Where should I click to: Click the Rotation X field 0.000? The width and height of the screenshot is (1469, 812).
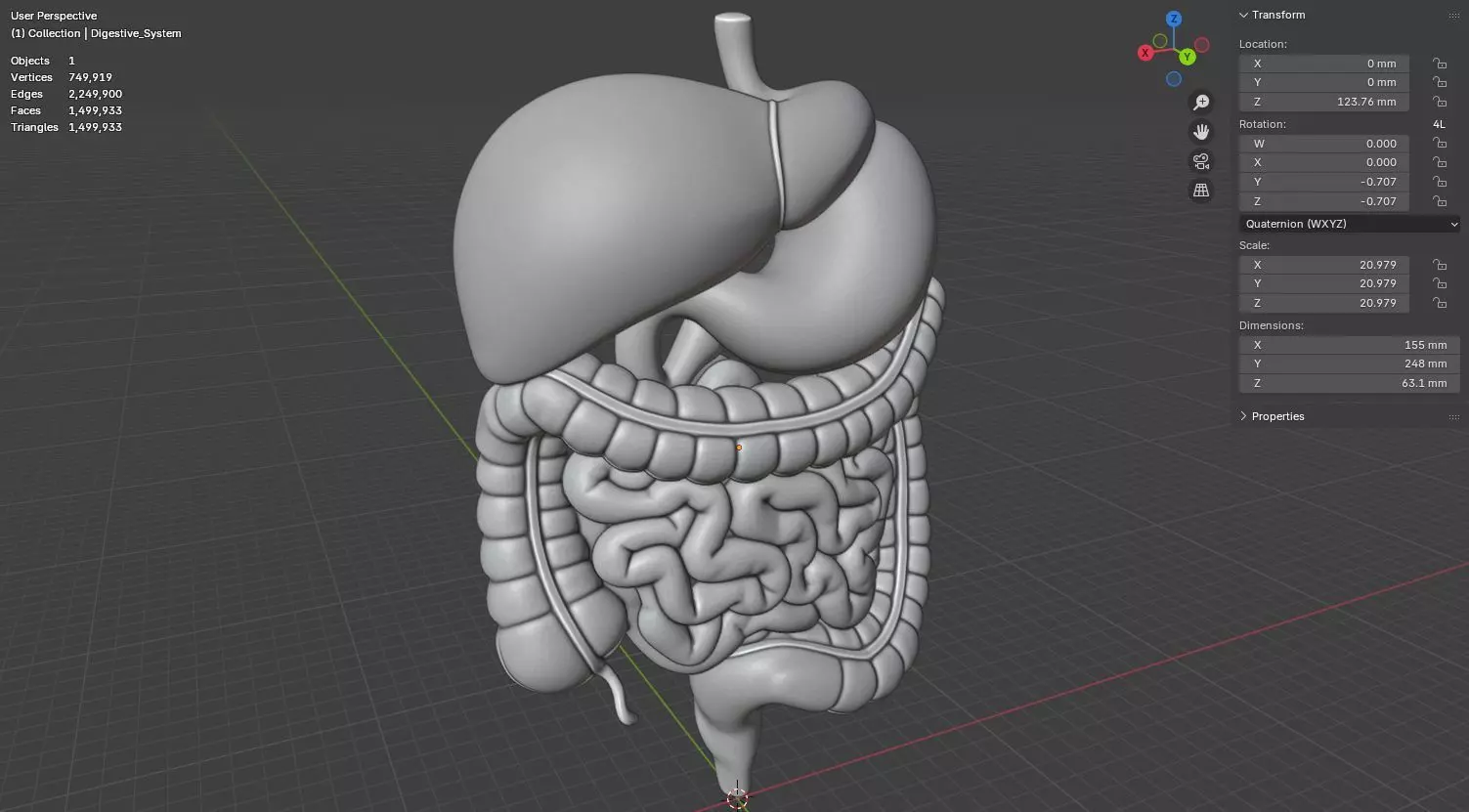point(1324,162)
